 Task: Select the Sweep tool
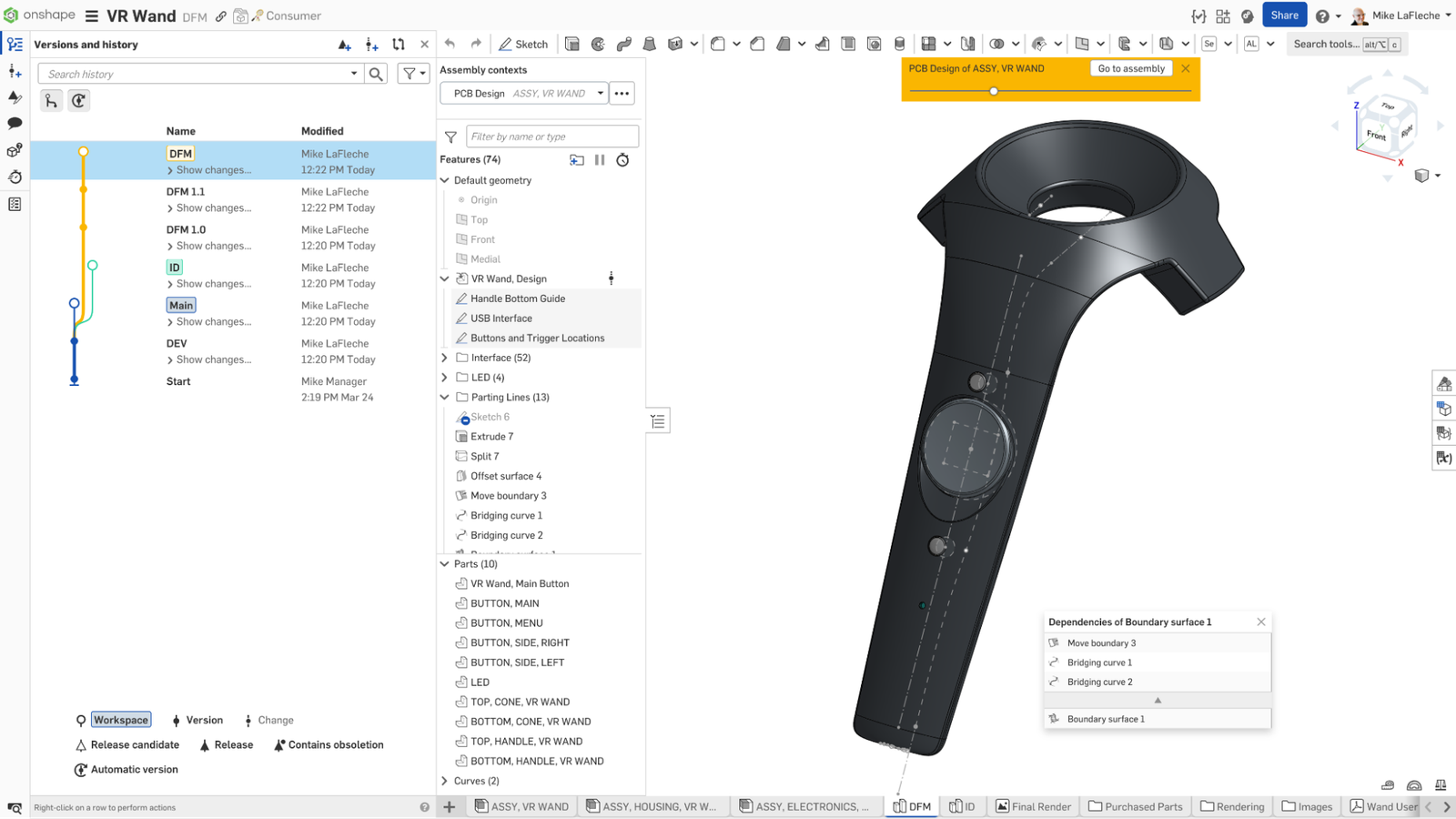pos(623,43)
